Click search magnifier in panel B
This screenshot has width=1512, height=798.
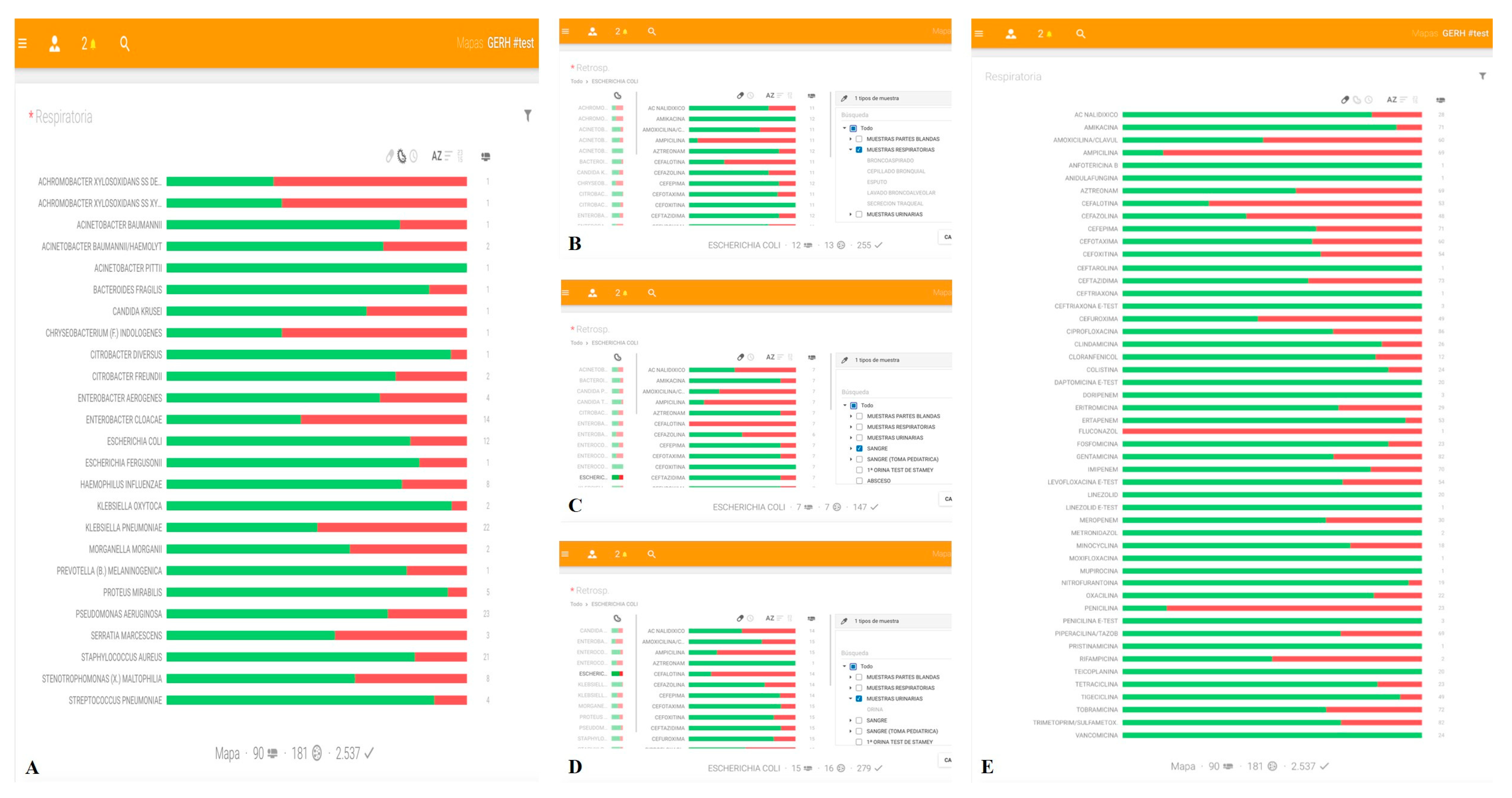[x=652, y=32]
